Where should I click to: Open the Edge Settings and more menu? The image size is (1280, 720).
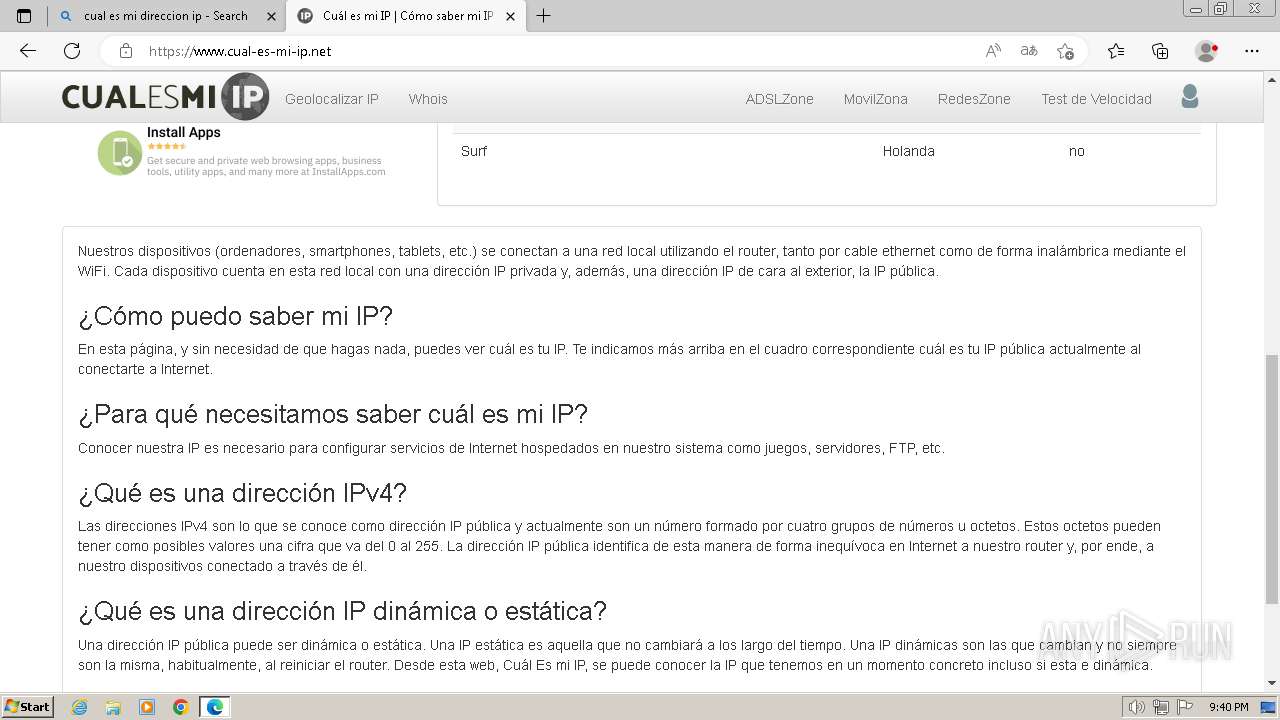click(1252, 51)
